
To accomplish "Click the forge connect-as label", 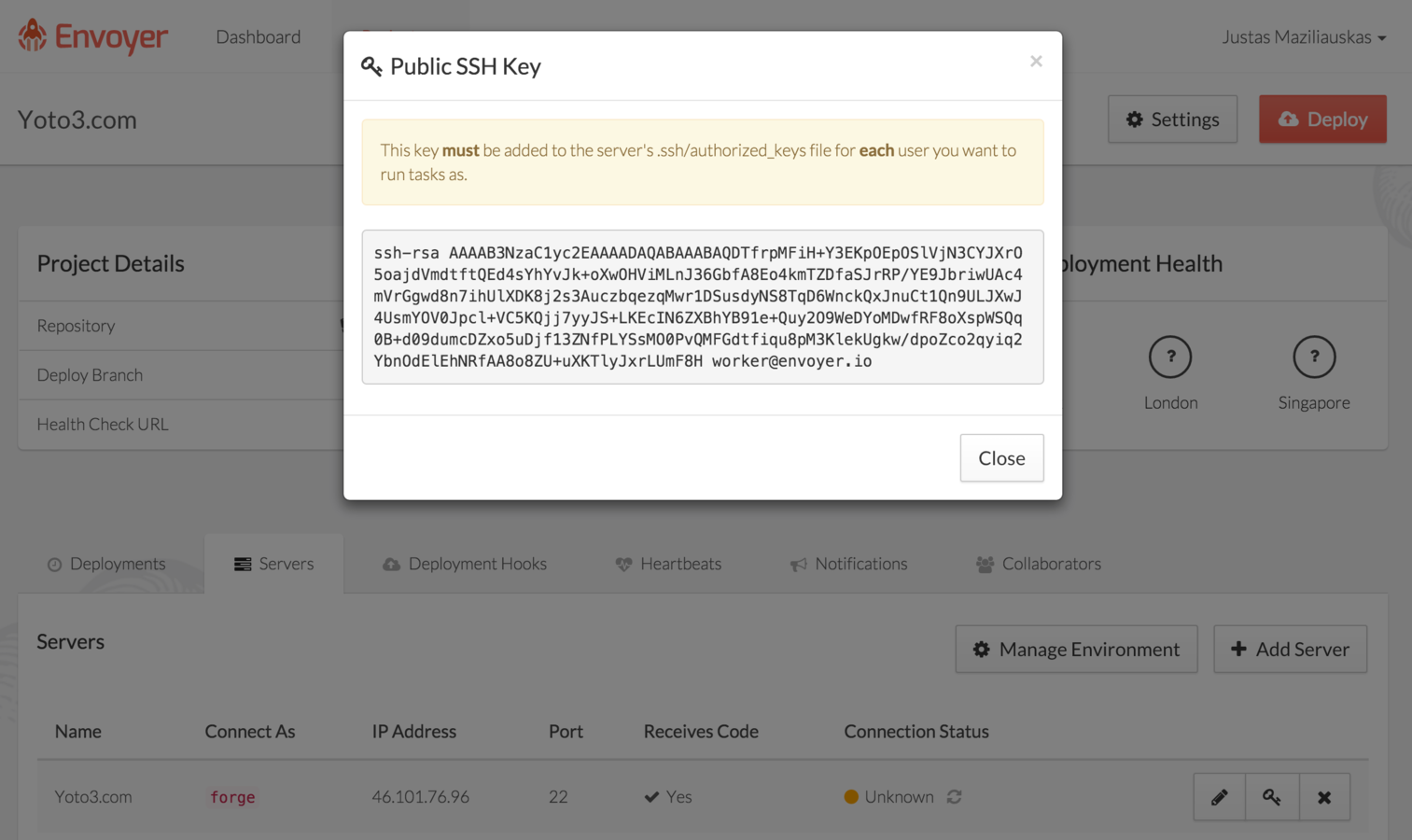I will pos(232,797).
